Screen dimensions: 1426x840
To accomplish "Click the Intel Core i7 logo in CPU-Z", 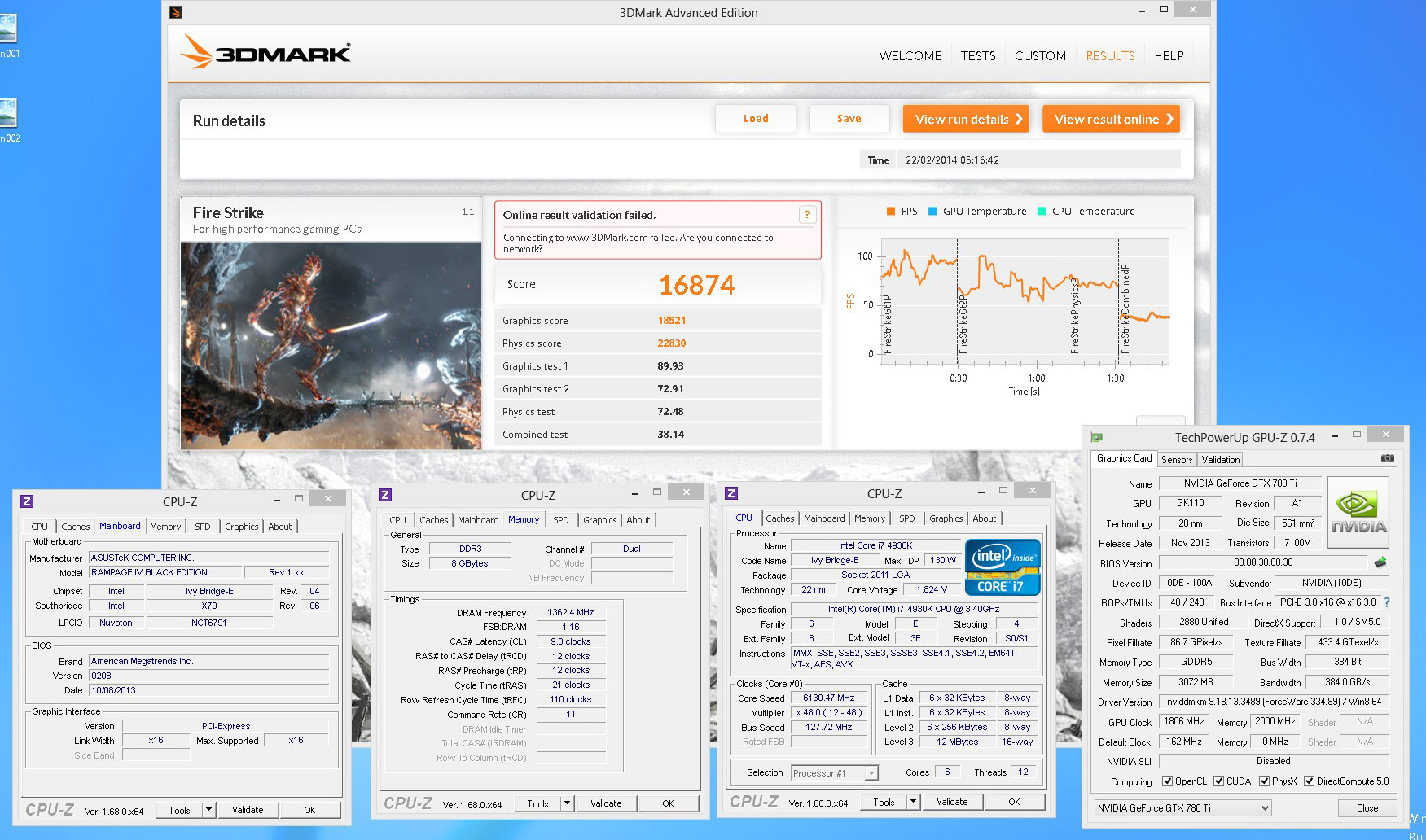I will [1003, 567].
